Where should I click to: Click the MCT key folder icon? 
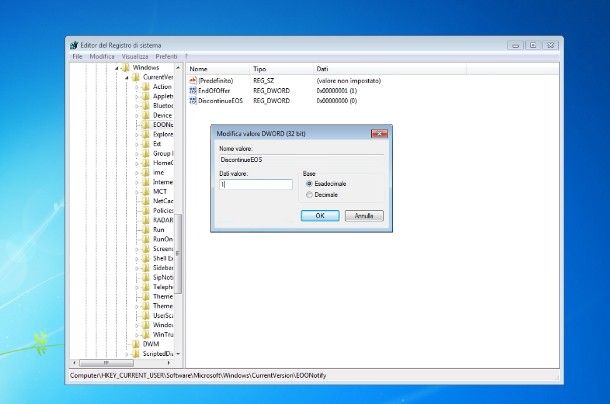click(x=146, y=191)
